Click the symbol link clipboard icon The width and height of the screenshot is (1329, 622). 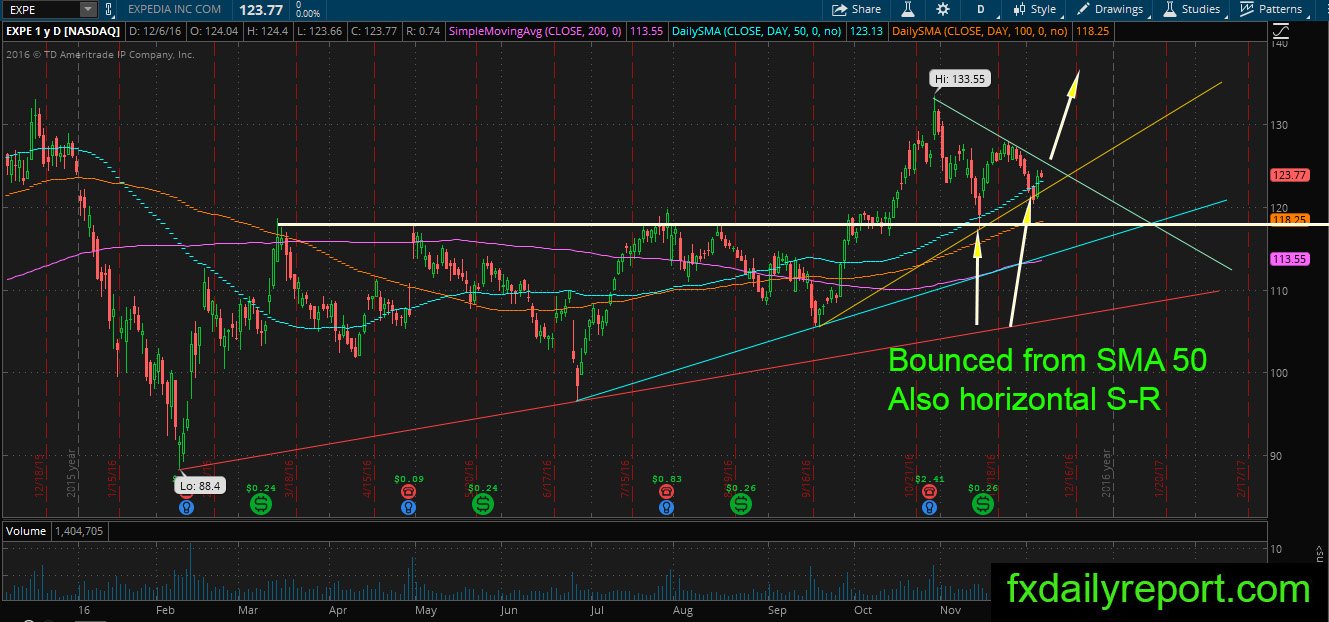tap(109, 9)
